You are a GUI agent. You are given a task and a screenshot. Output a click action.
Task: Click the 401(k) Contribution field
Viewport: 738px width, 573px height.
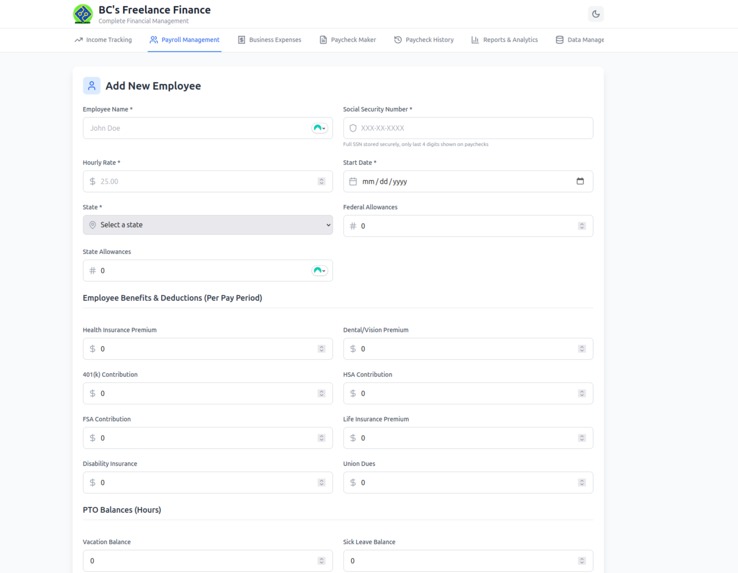208,394
